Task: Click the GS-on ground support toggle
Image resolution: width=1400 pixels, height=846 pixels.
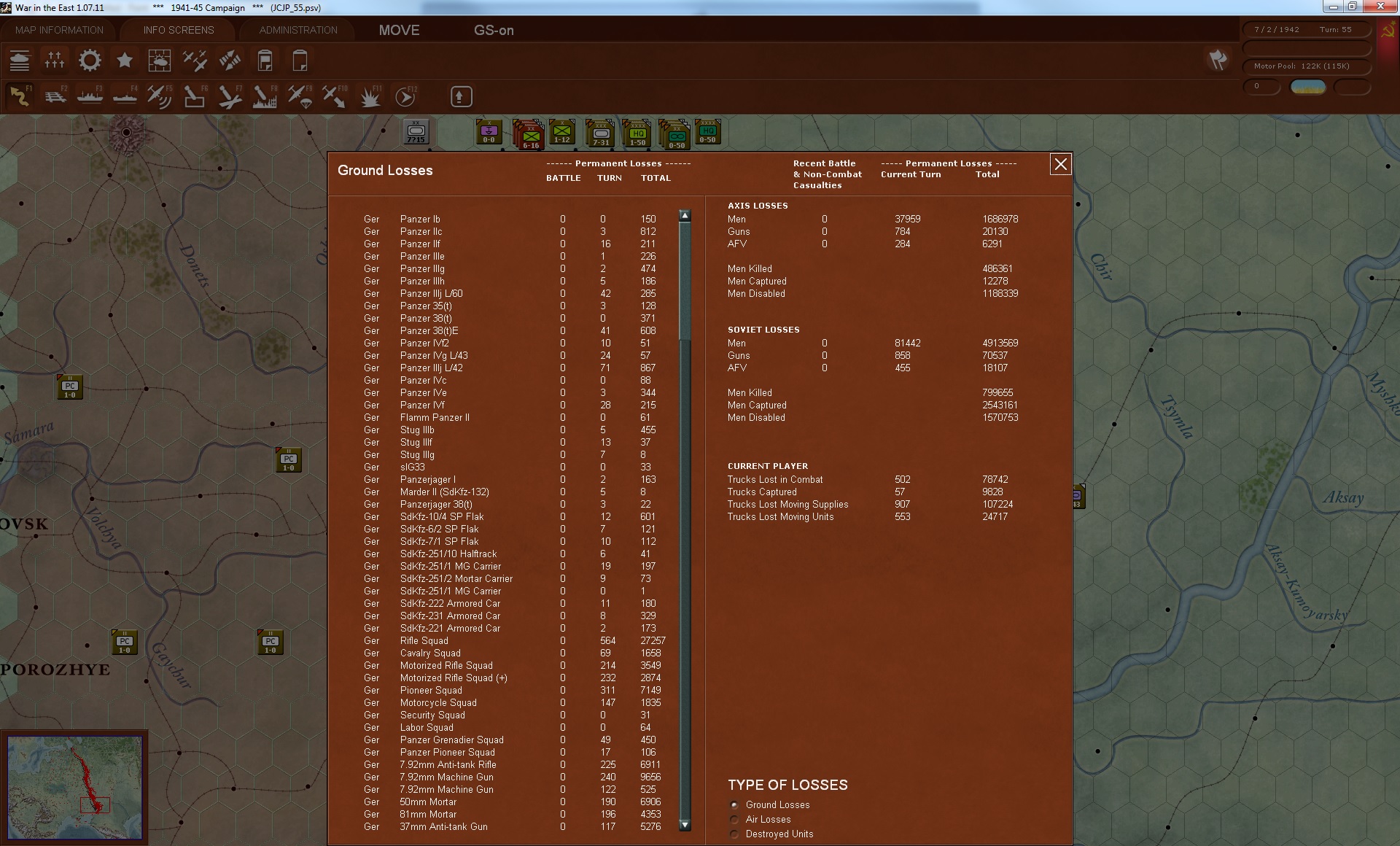Action: pos(494,30)
